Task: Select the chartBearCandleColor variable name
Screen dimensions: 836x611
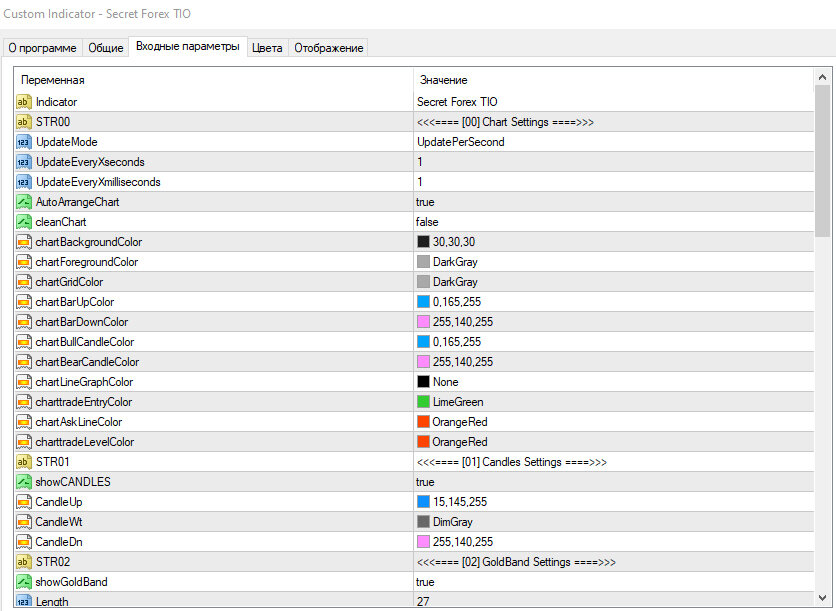Action: click(x=87, y=362)
